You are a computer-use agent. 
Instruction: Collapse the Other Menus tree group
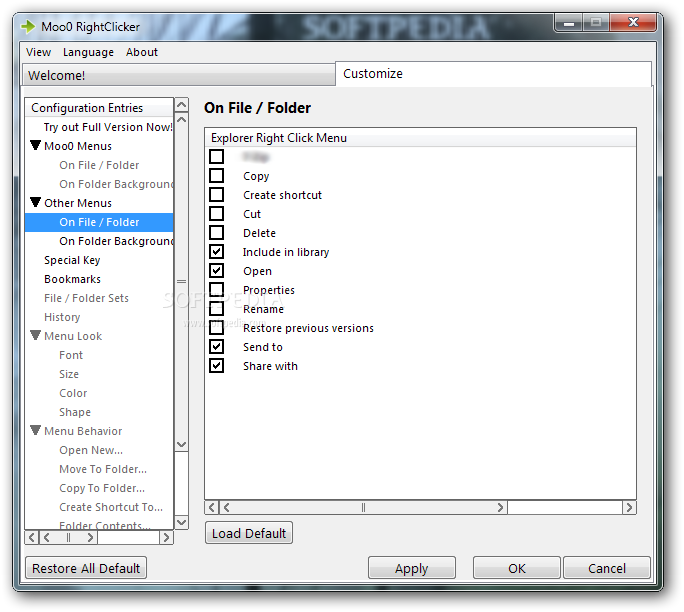click(x=36, y=203)
